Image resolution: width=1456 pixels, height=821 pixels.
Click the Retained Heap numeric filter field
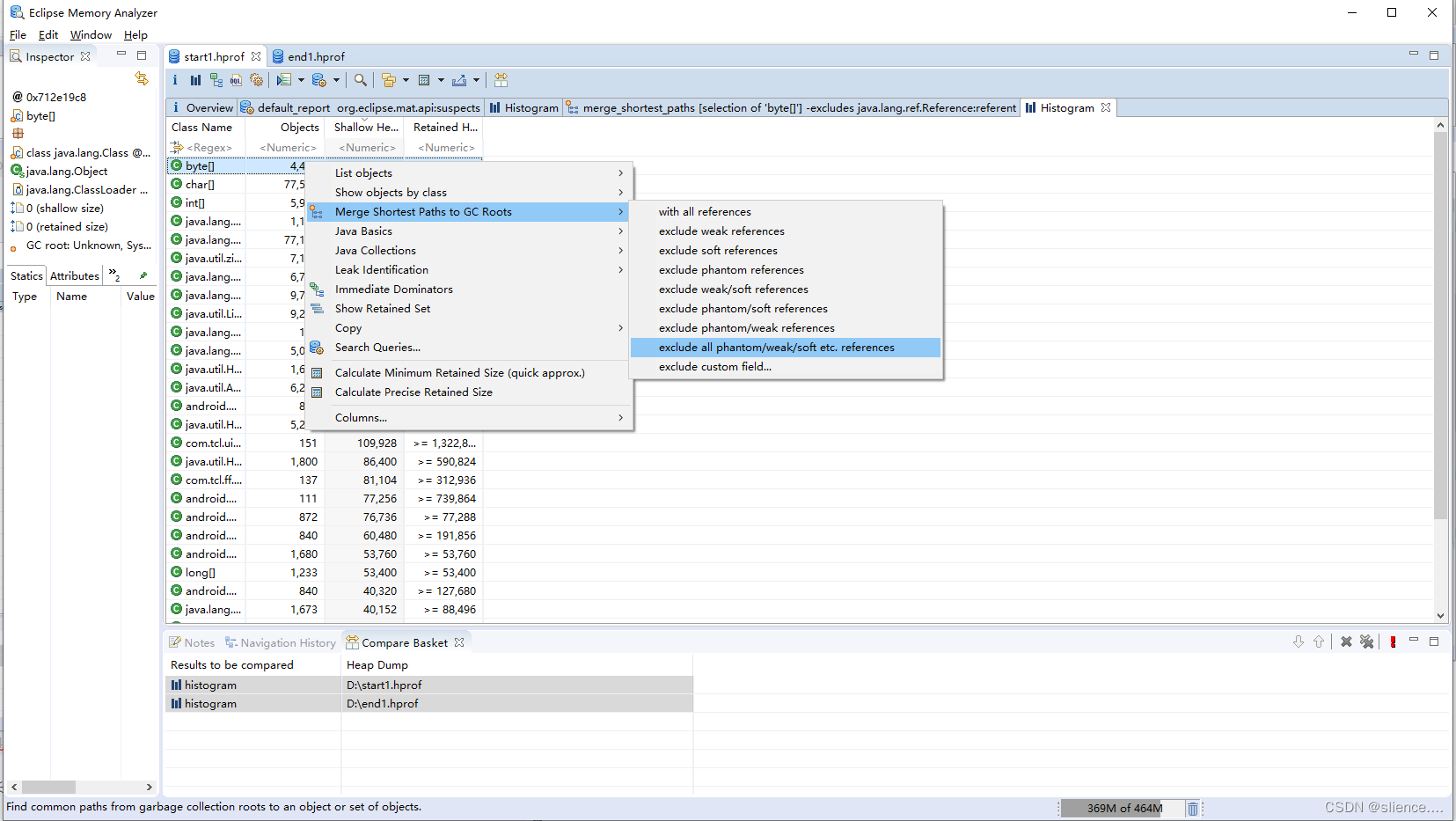[x=445, y=148]
